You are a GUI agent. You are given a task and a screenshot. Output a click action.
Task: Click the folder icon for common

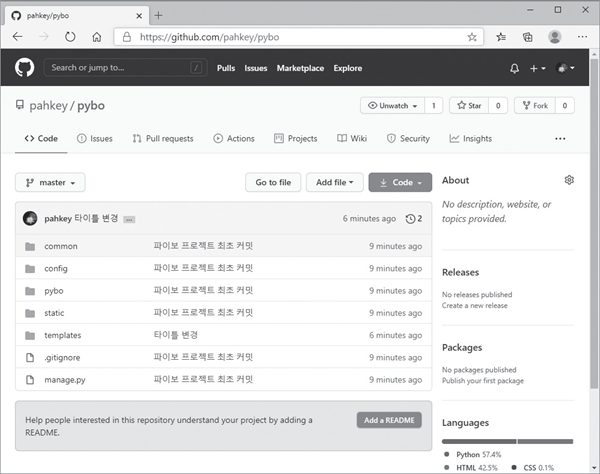[30, 246]
